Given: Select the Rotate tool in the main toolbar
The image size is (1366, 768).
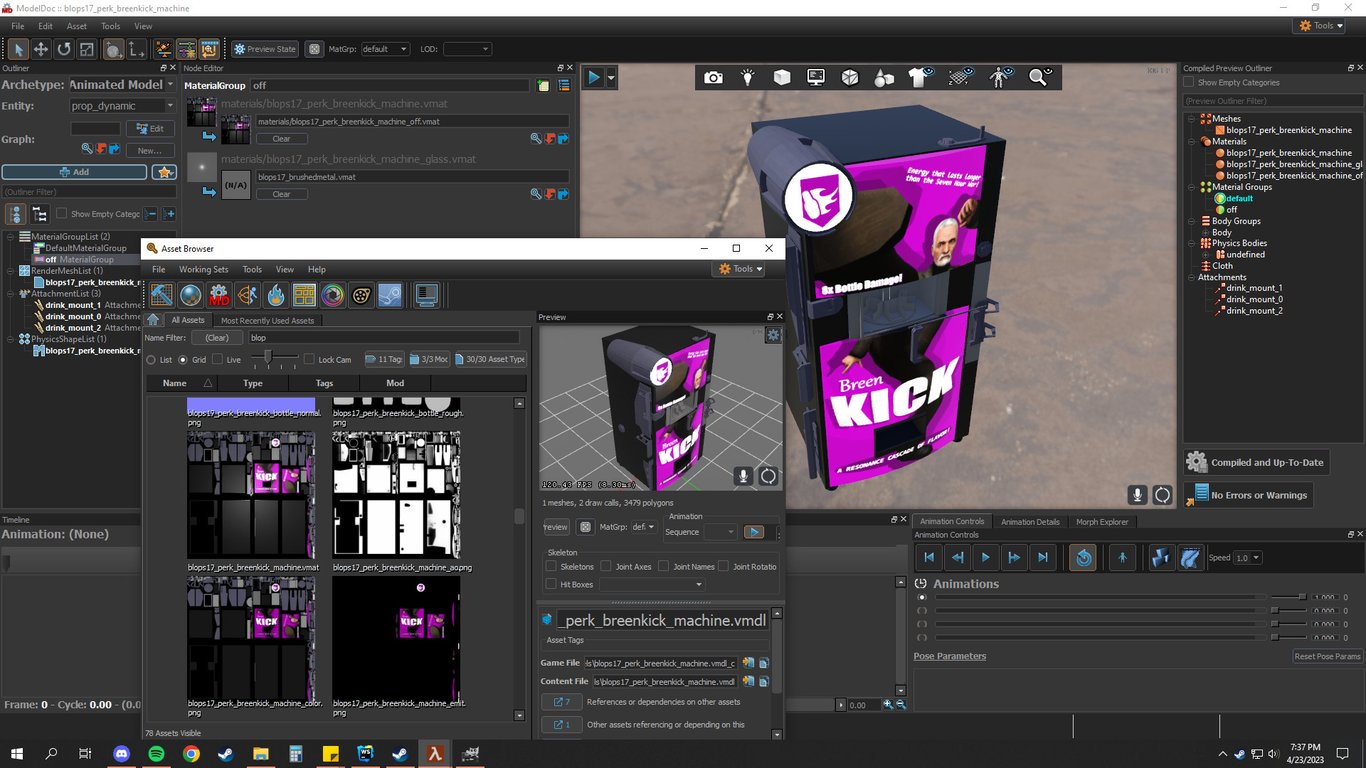Looking at the screenshot, I should click(64, 49).
